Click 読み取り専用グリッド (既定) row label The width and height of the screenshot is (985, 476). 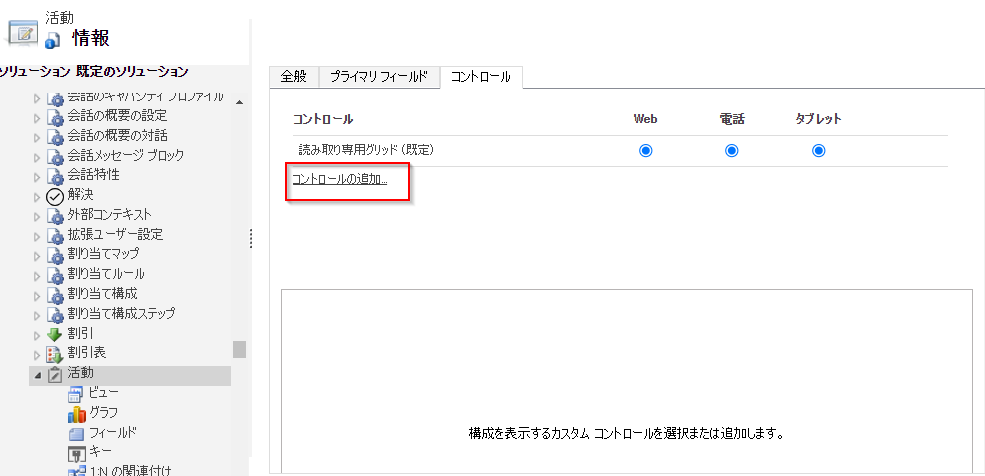pos(366,151)
